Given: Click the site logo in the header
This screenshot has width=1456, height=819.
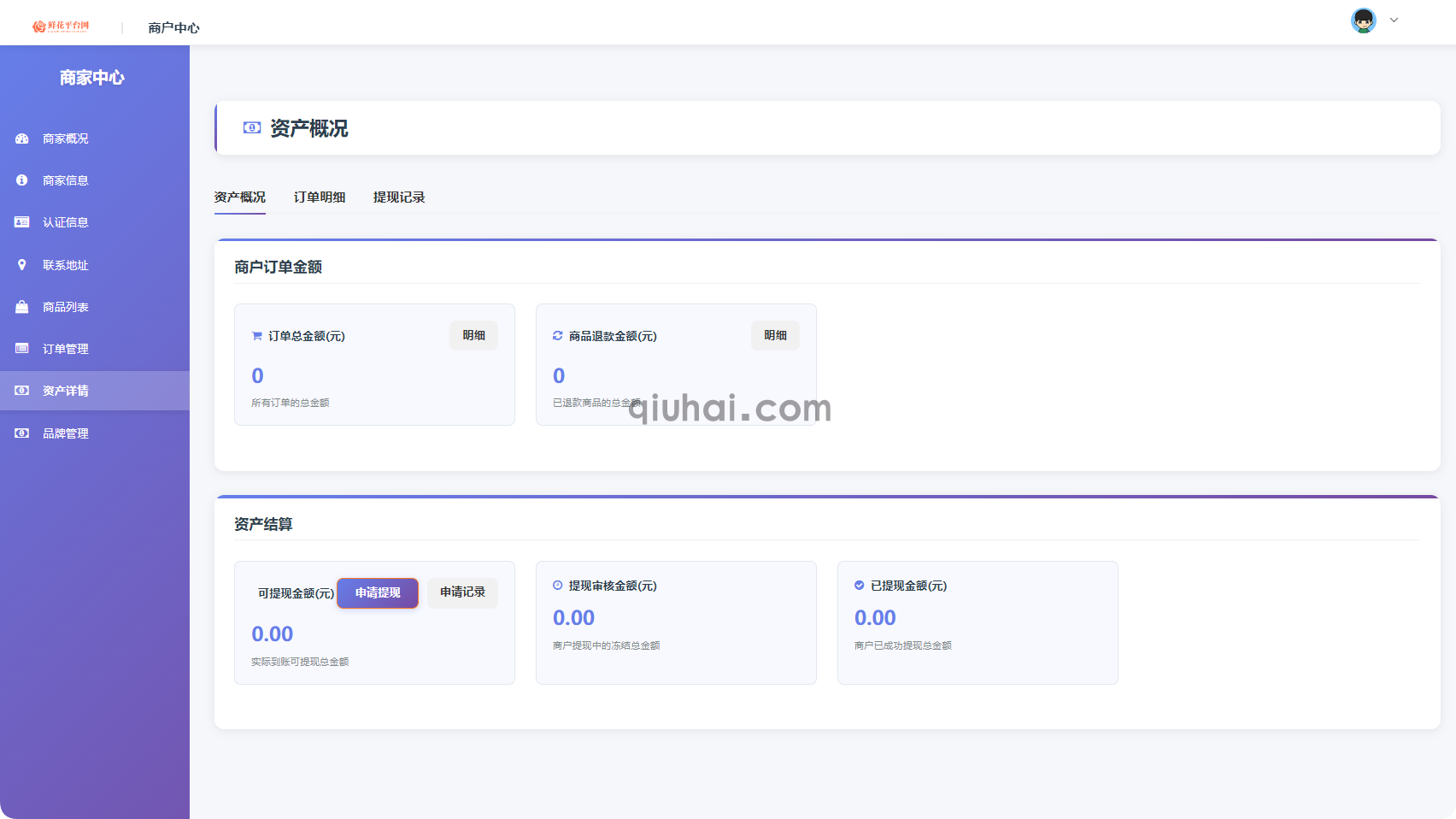Looking at the screenshot, I should [x=61, y=27].
